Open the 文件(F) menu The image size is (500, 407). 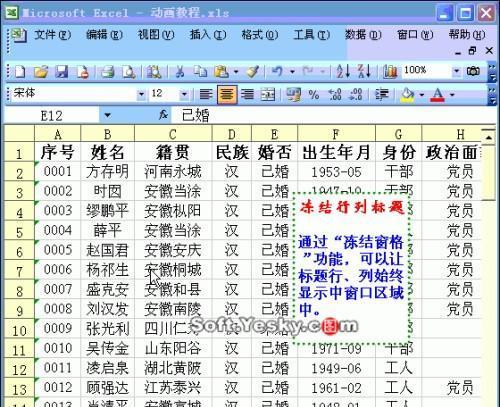(x=53, y=34)
